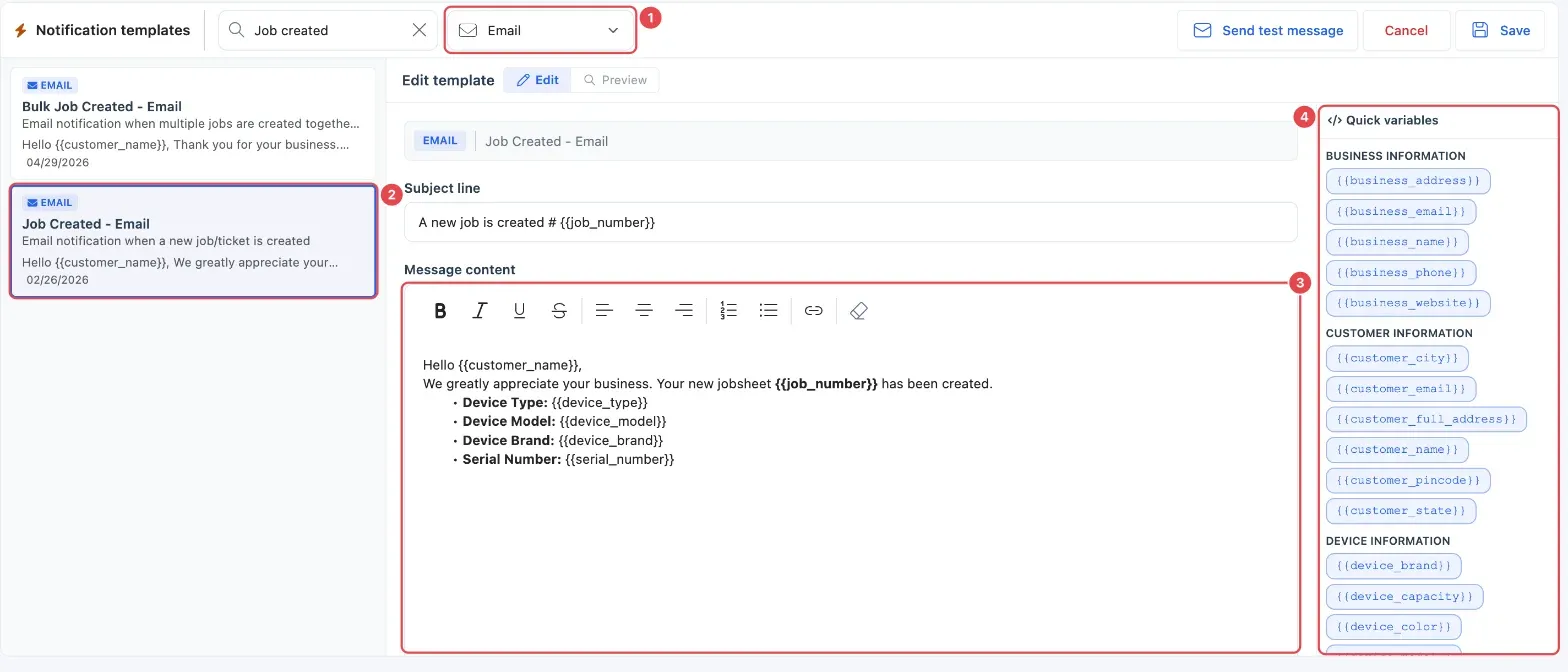Screen dimensions: 1568x672
Task: Switch to the Preview tab
Action: tap(615, 80)
